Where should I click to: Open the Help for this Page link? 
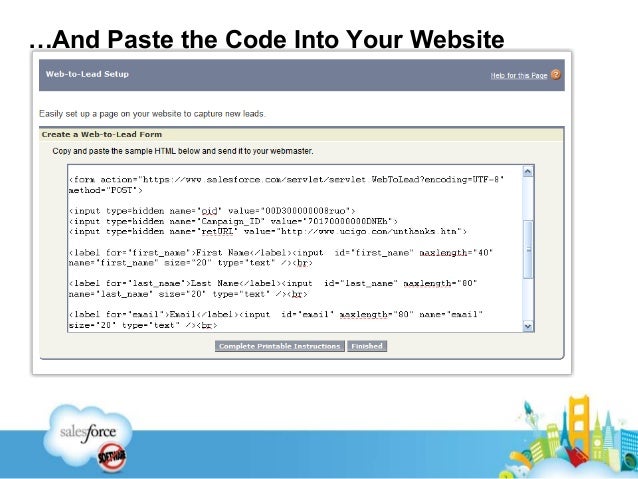tap(519, 76)
